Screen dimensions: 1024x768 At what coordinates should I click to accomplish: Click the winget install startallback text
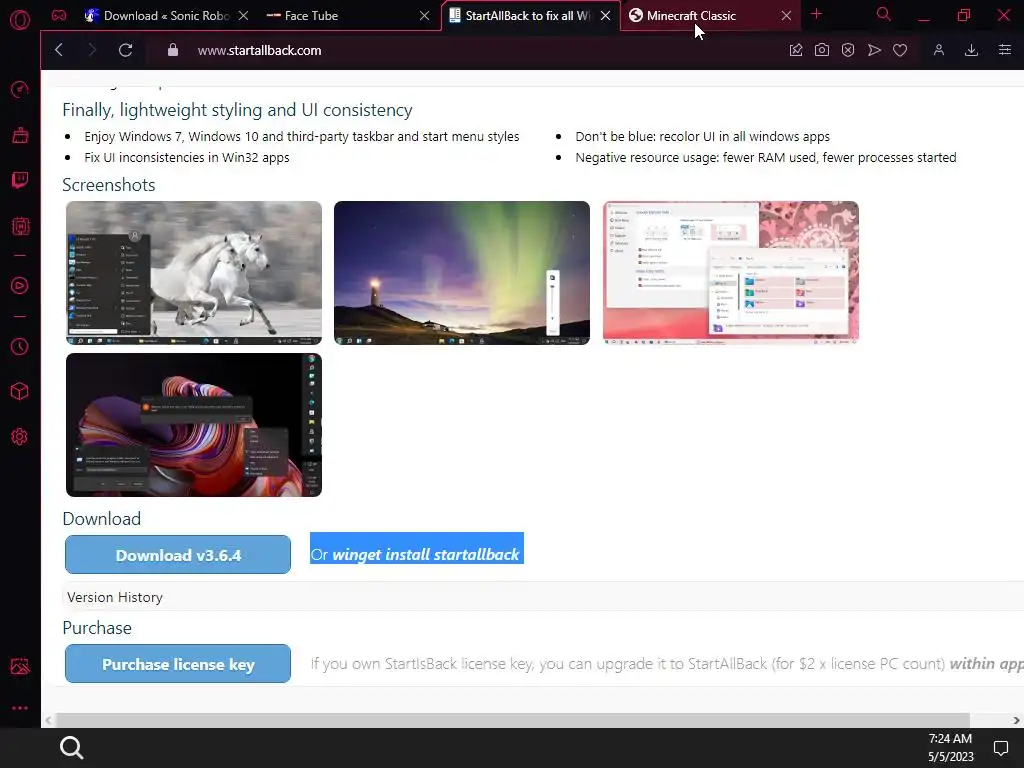426,554
